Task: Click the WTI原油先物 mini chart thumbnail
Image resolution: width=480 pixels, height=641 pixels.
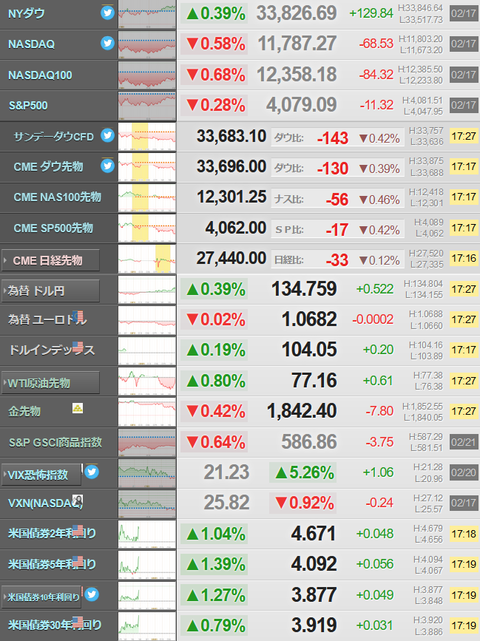Action: tap(147, 381)
